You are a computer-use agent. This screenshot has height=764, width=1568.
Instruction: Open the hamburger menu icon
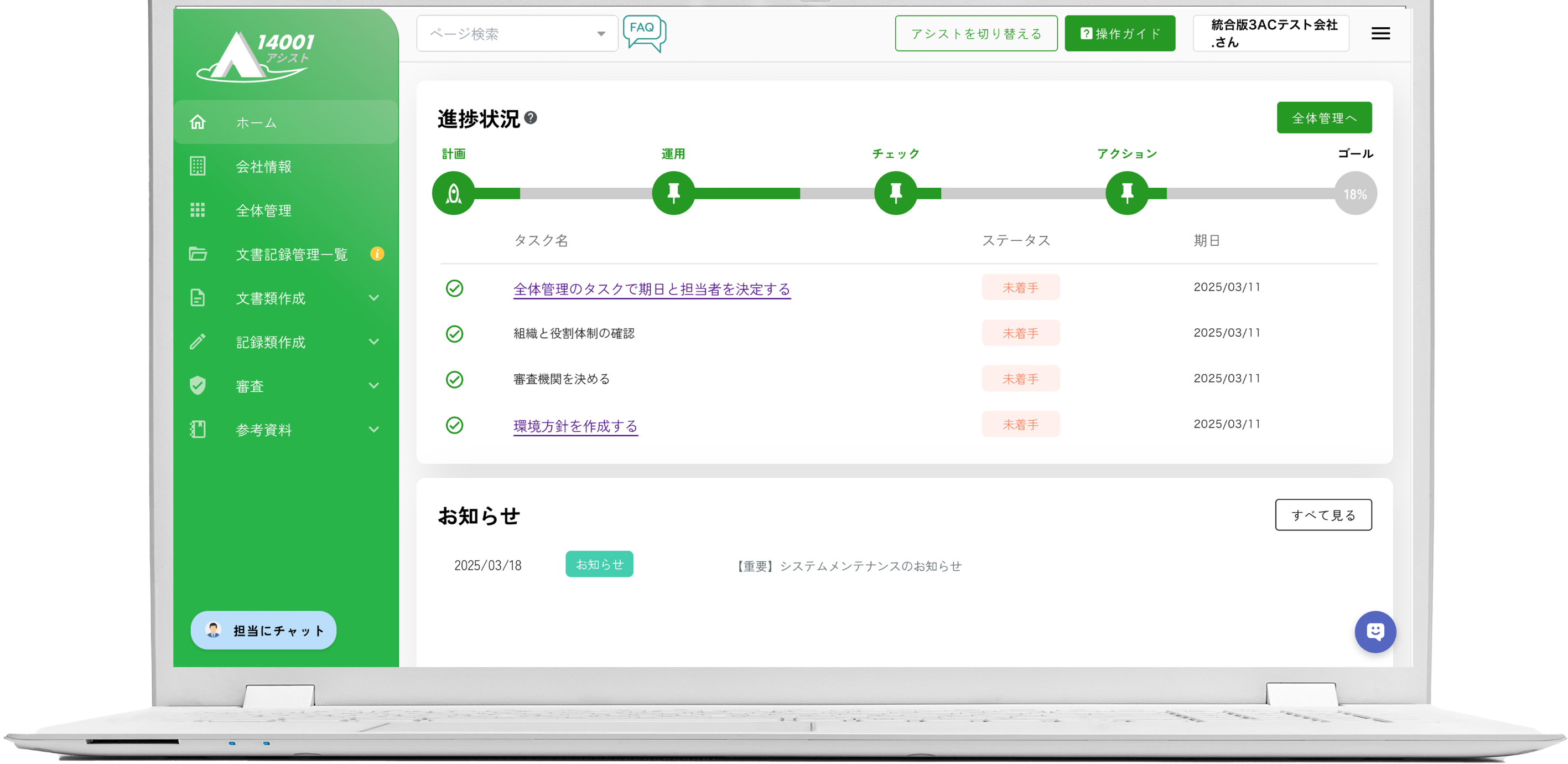click(1380, 34)
